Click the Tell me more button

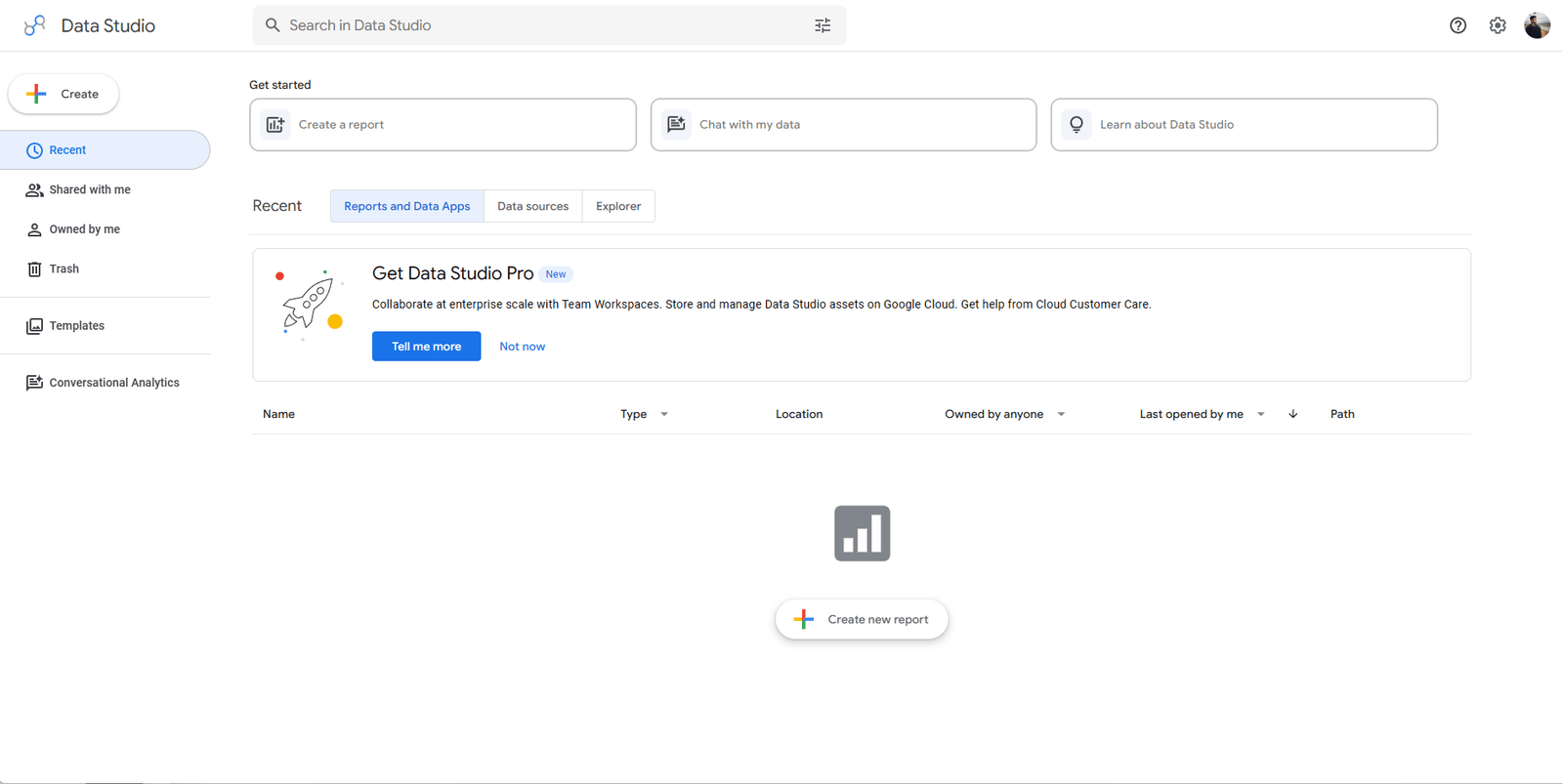[426, 347]
